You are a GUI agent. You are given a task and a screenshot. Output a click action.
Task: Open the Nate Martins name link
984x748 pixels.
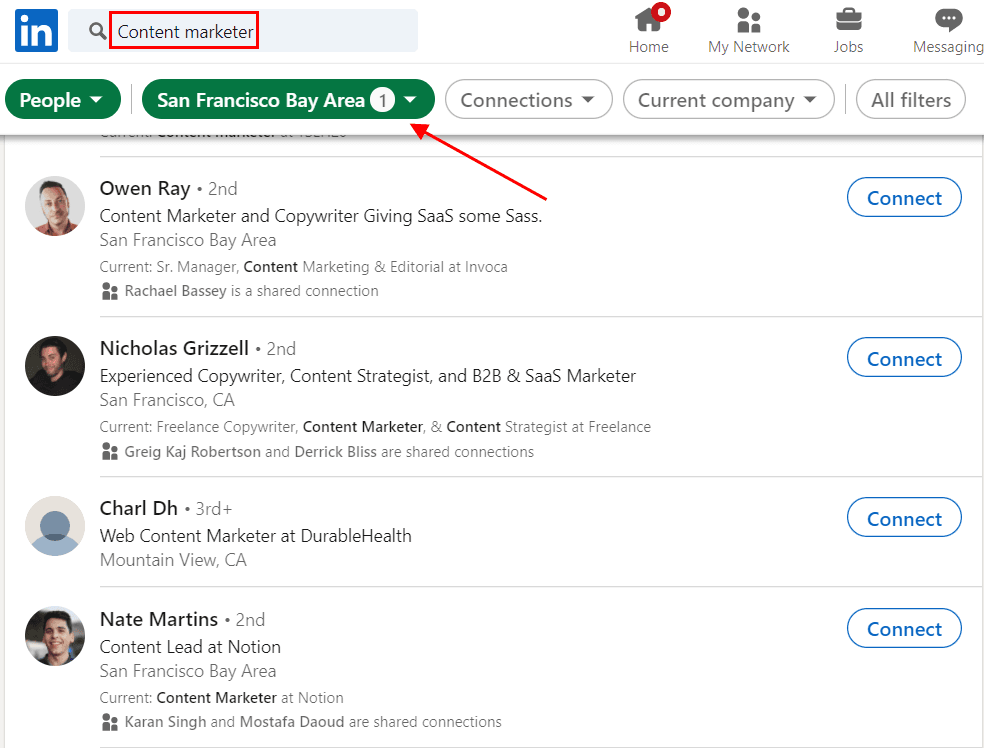click(x=159, y=619)
